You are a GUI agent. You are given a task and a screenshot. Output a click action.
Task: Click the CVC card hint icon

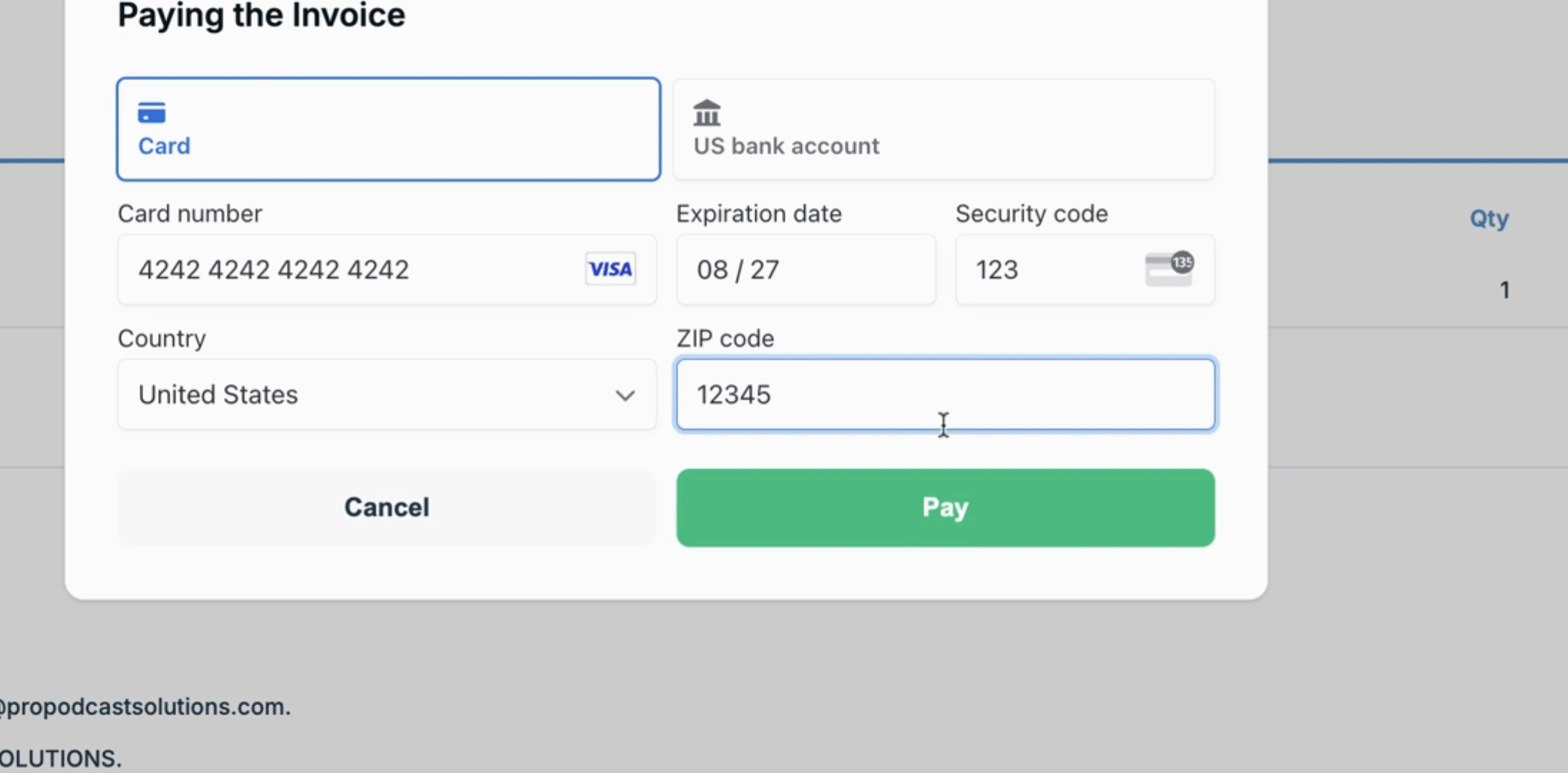point(1169,269)
